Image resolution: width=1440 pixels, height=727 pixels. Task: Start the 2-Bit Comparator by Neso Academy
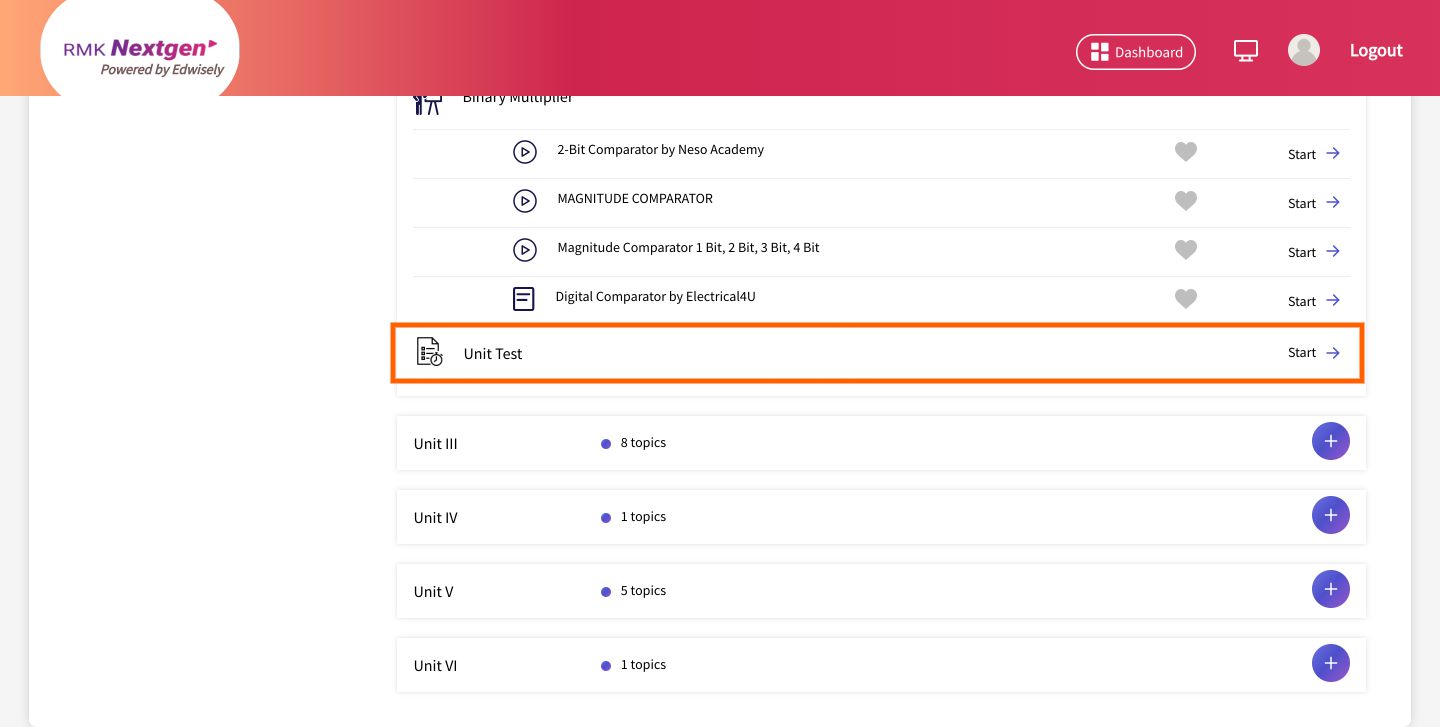click(x=1314, y=154)
